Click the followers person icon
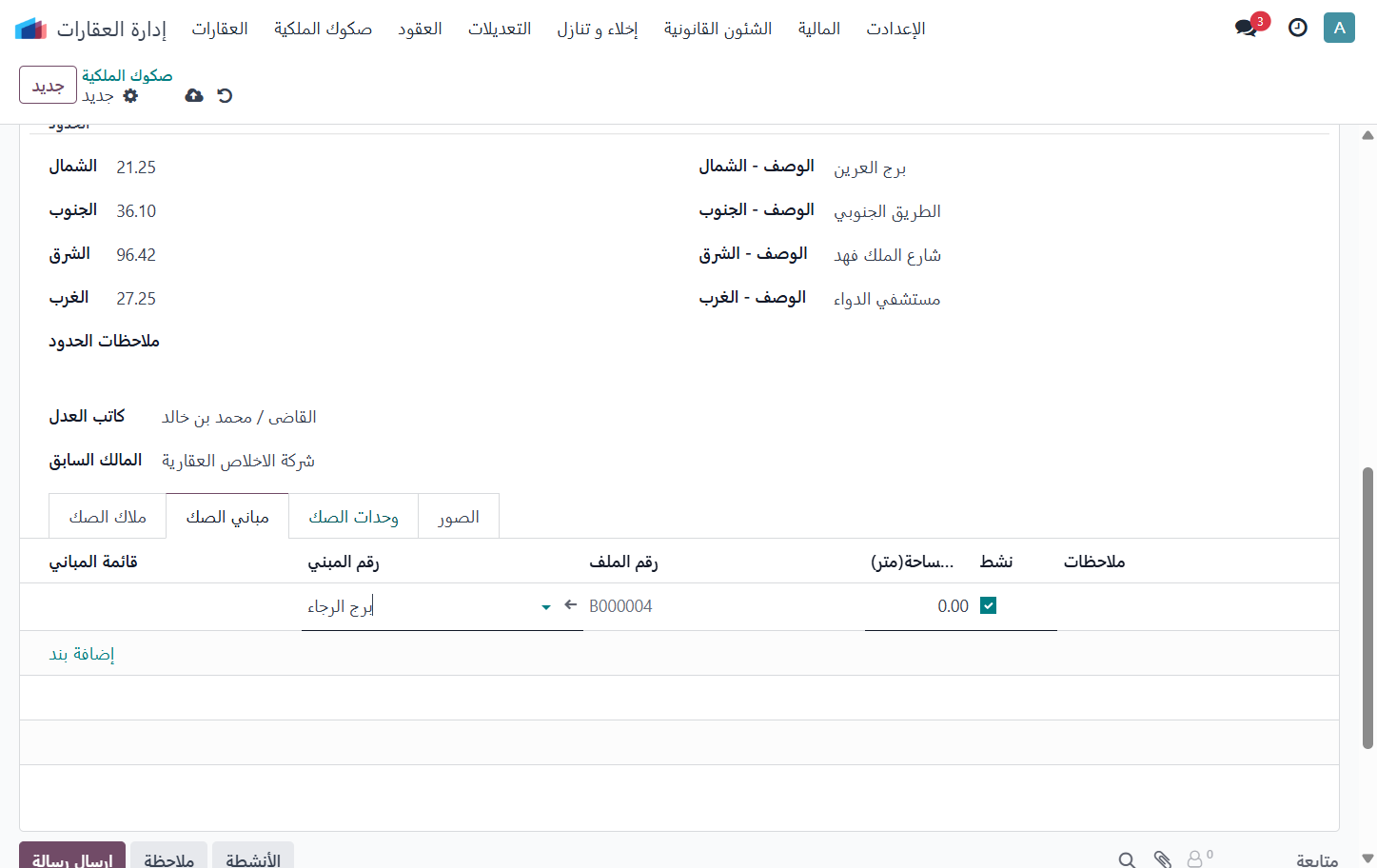The width and height of the screenshot is (1377, 868). [1194, 860]
